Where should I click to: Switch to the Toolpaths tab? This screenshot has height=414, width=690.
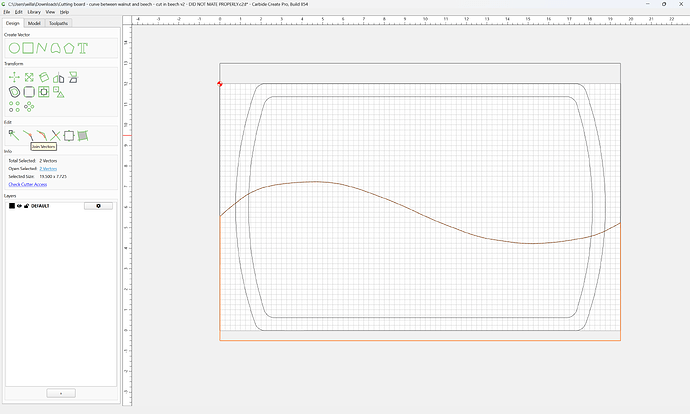(x=59, y=23)
